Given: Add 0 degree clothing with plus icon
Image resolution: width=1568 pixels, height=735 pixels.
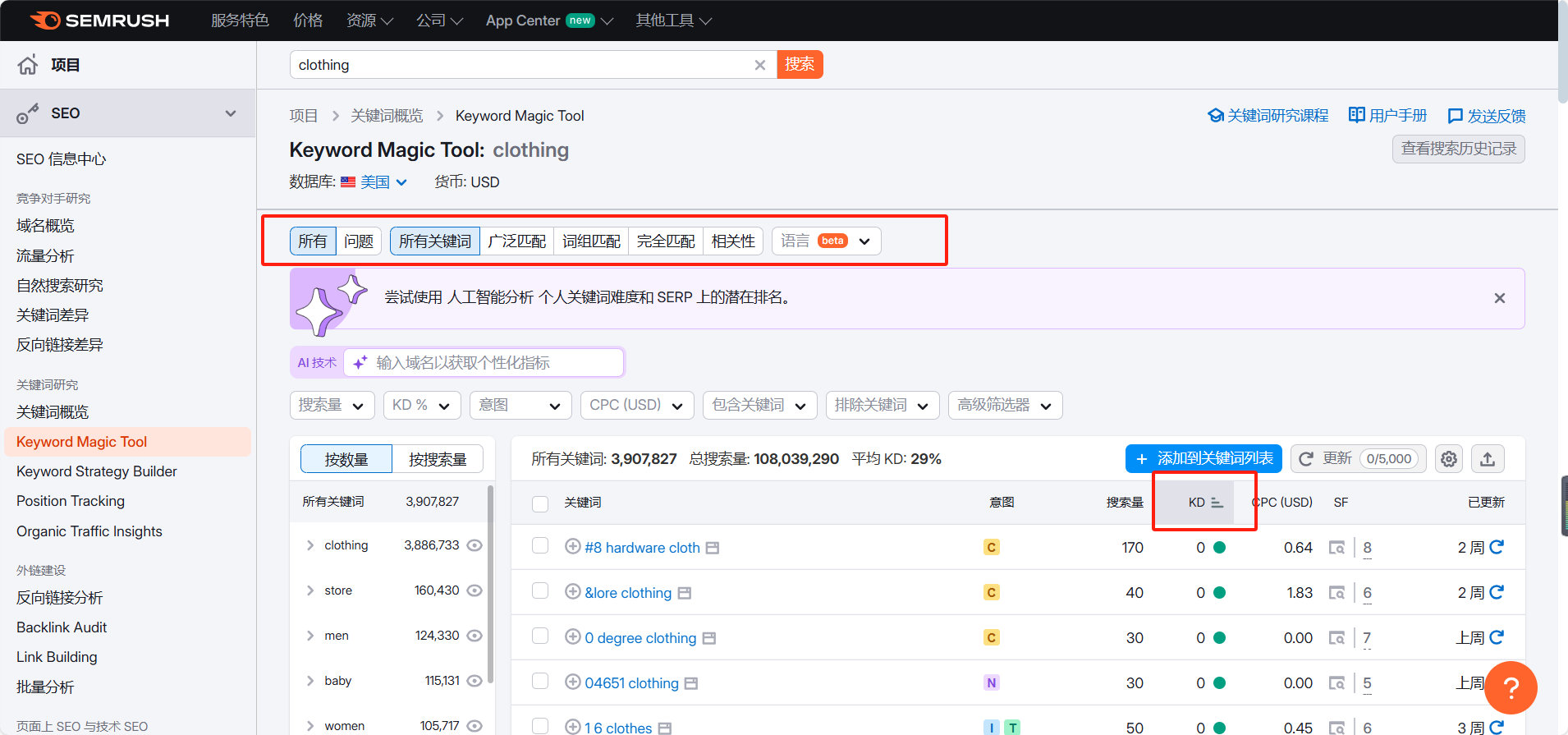Looking at the screenshot, I should [573, 636].
